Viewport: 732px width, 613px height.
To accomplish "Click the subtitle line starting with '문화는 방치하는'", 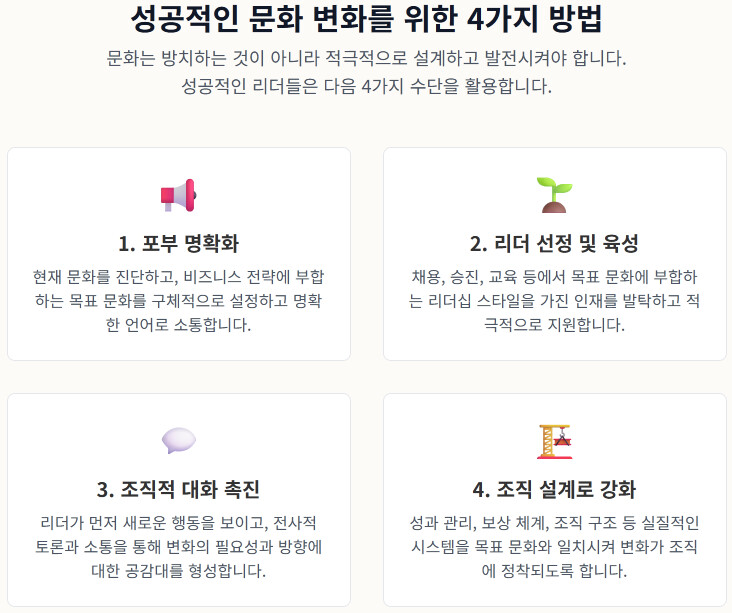I will coord(366,58).
